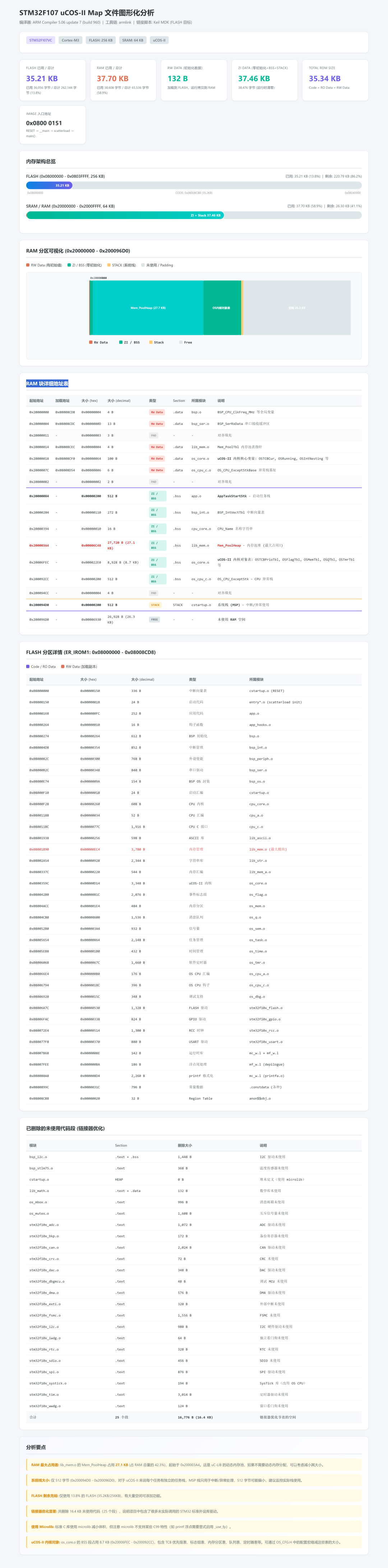Click the RW Data badge in bsp_ser.o row
The width and height of the screenshot is (388, 1568).
coord(157,424)
